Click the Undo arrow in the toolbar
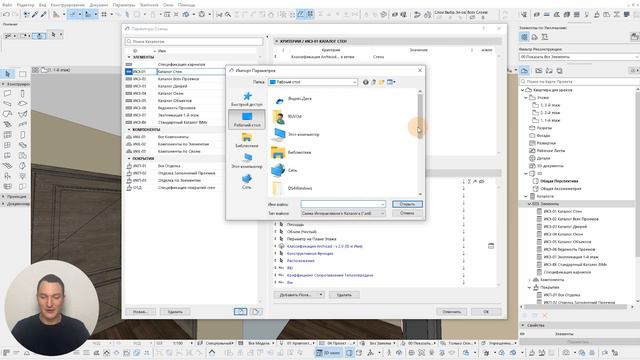 coord(6,14)
